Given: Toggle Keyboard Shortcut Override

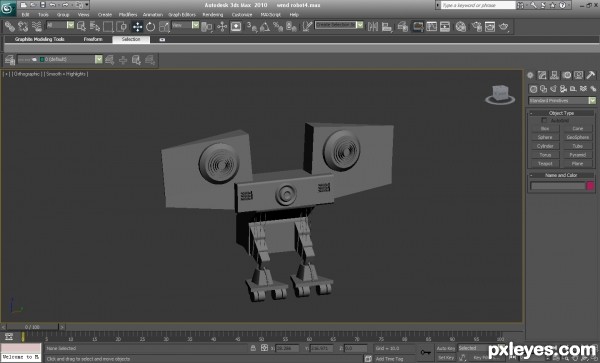Looking at the screenshot, I should [x=236, y=26].
